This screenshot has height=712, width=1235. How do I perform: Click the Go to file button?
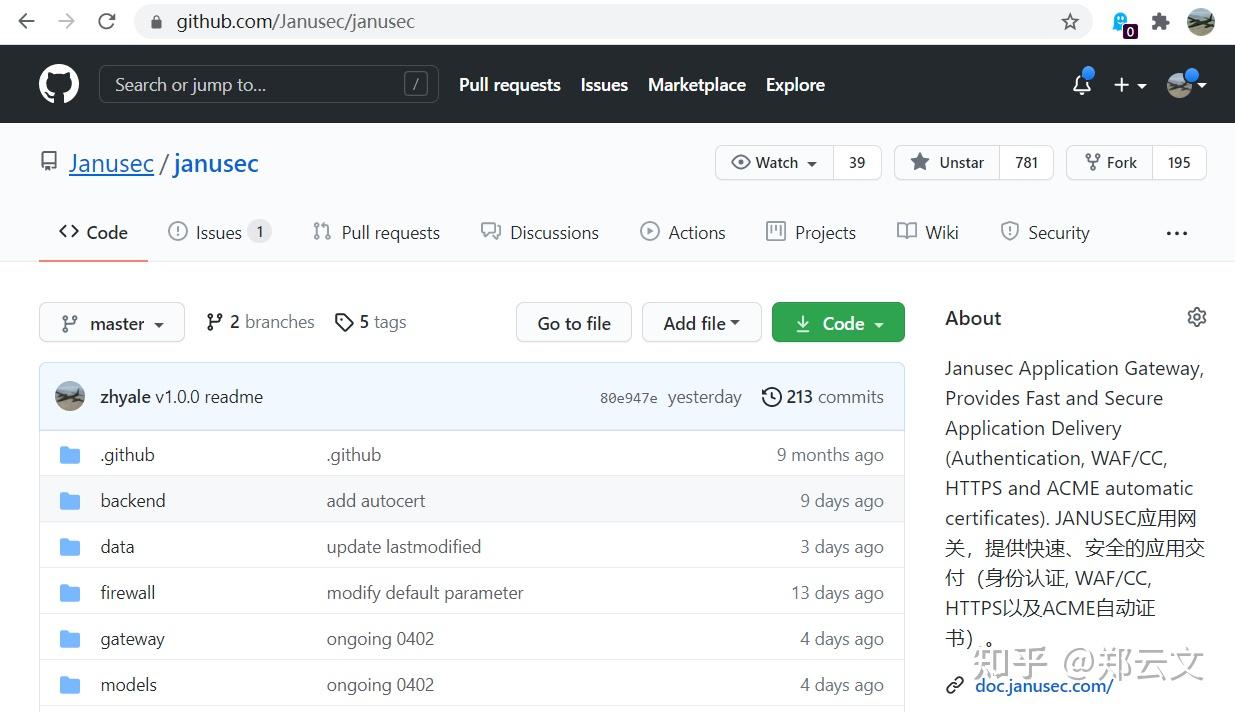click(574, 323)
